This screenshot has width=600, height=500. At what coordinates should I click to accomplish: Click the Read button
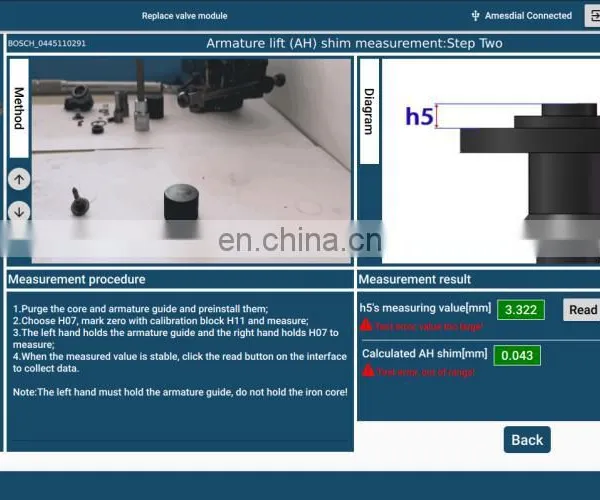(582, 309)
